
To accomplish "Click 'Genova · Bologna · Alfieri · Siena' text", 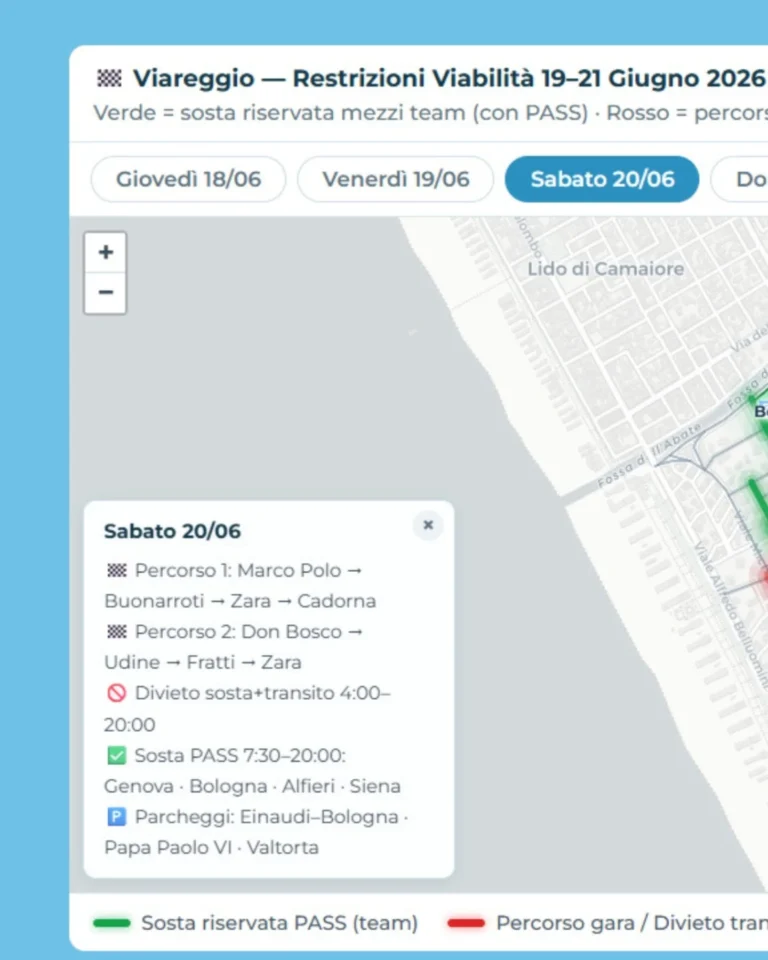I will (x=252, y=786).
